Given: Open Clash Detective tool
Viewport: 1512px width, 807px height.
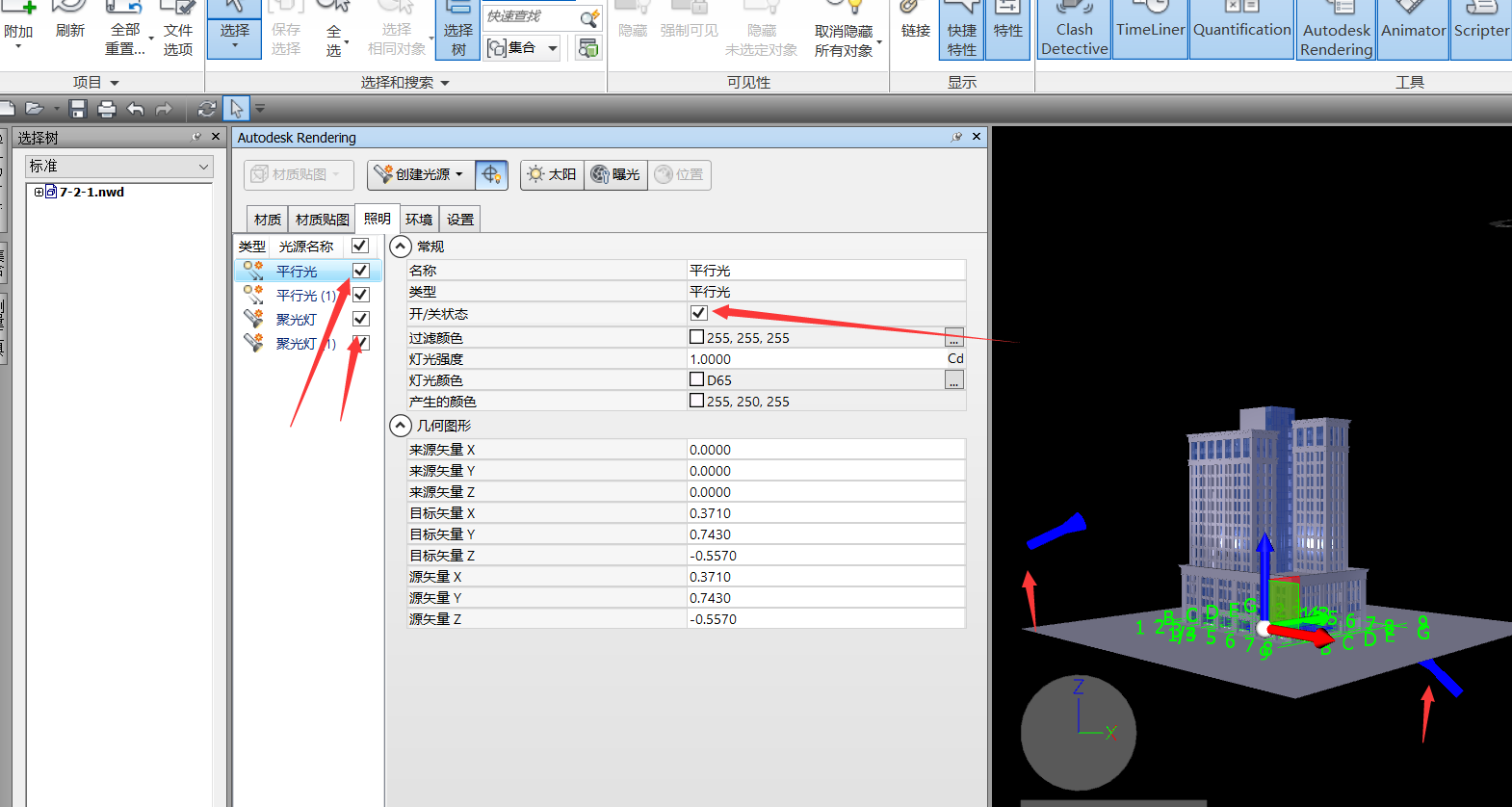Looking at the screenshot, I should [1074, 30].
